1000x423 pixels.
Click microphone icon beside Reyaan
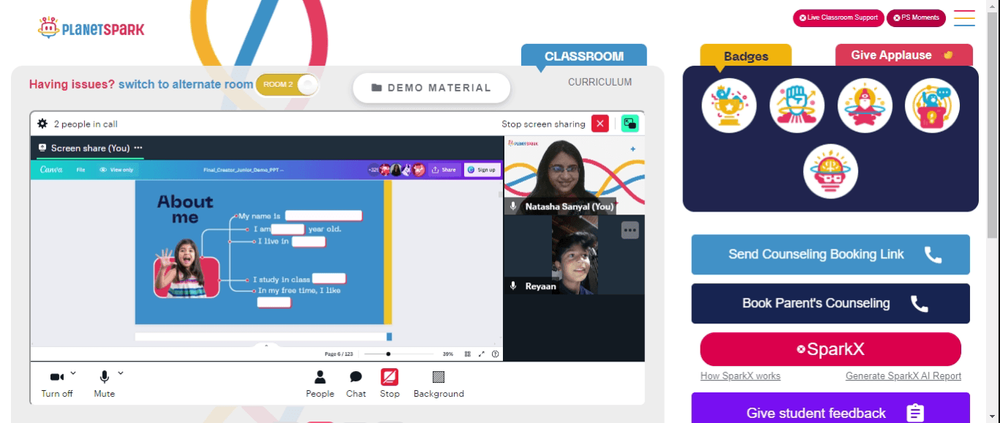[513, 286]
